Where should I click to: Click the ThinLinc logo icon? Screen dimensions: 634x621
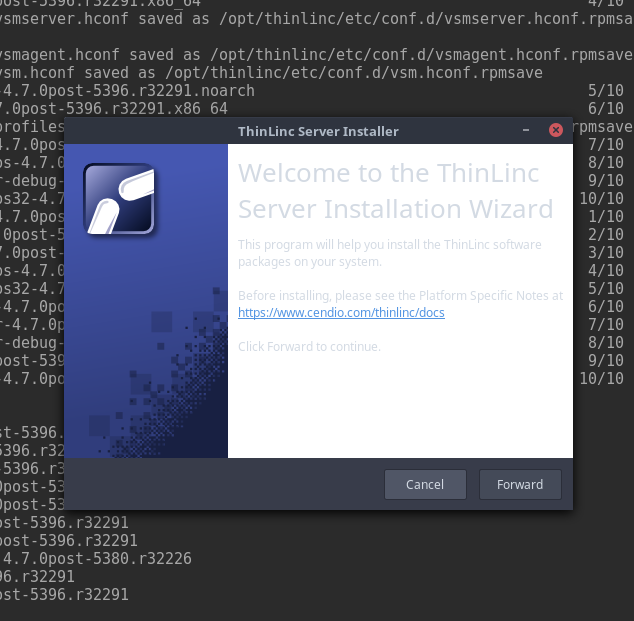coord(119,199)
